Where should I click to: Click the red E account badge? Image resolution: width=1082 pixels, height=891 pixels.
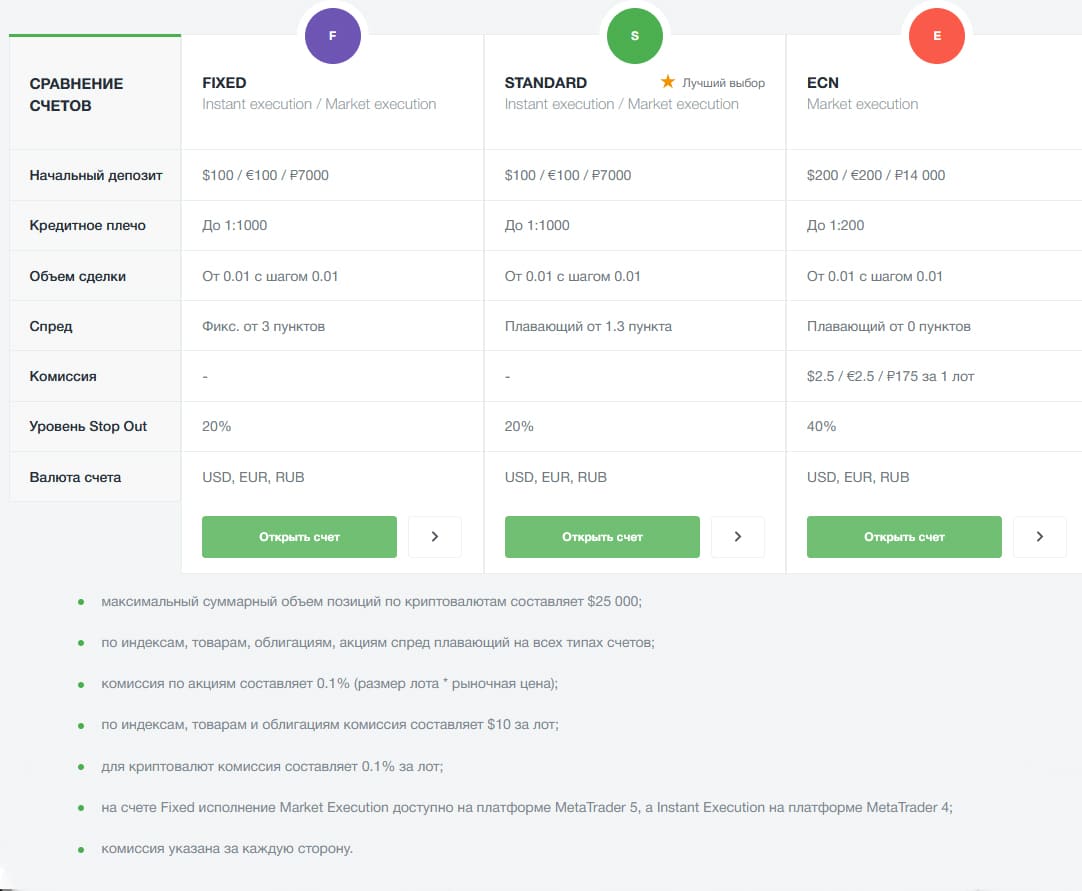pos(937,36)
